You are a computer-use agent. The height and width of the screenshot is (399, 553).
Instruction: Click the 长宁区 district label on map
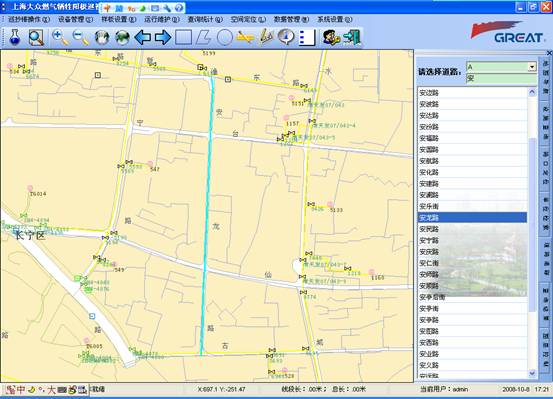[x=30, y=235]
